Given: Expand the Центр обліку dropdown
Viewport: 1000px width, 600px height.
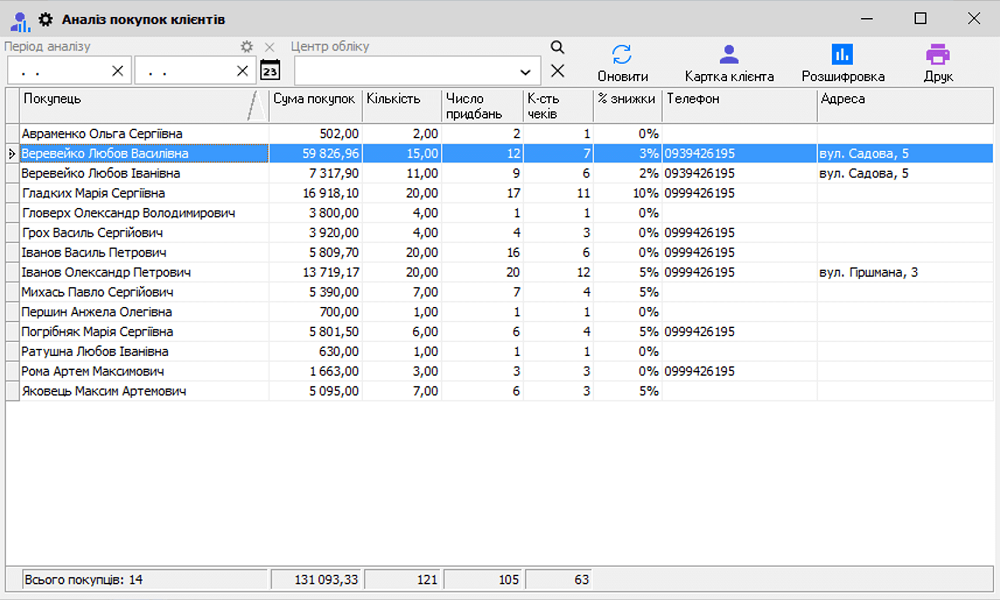Looking at the screenshot, I should 526,72.
